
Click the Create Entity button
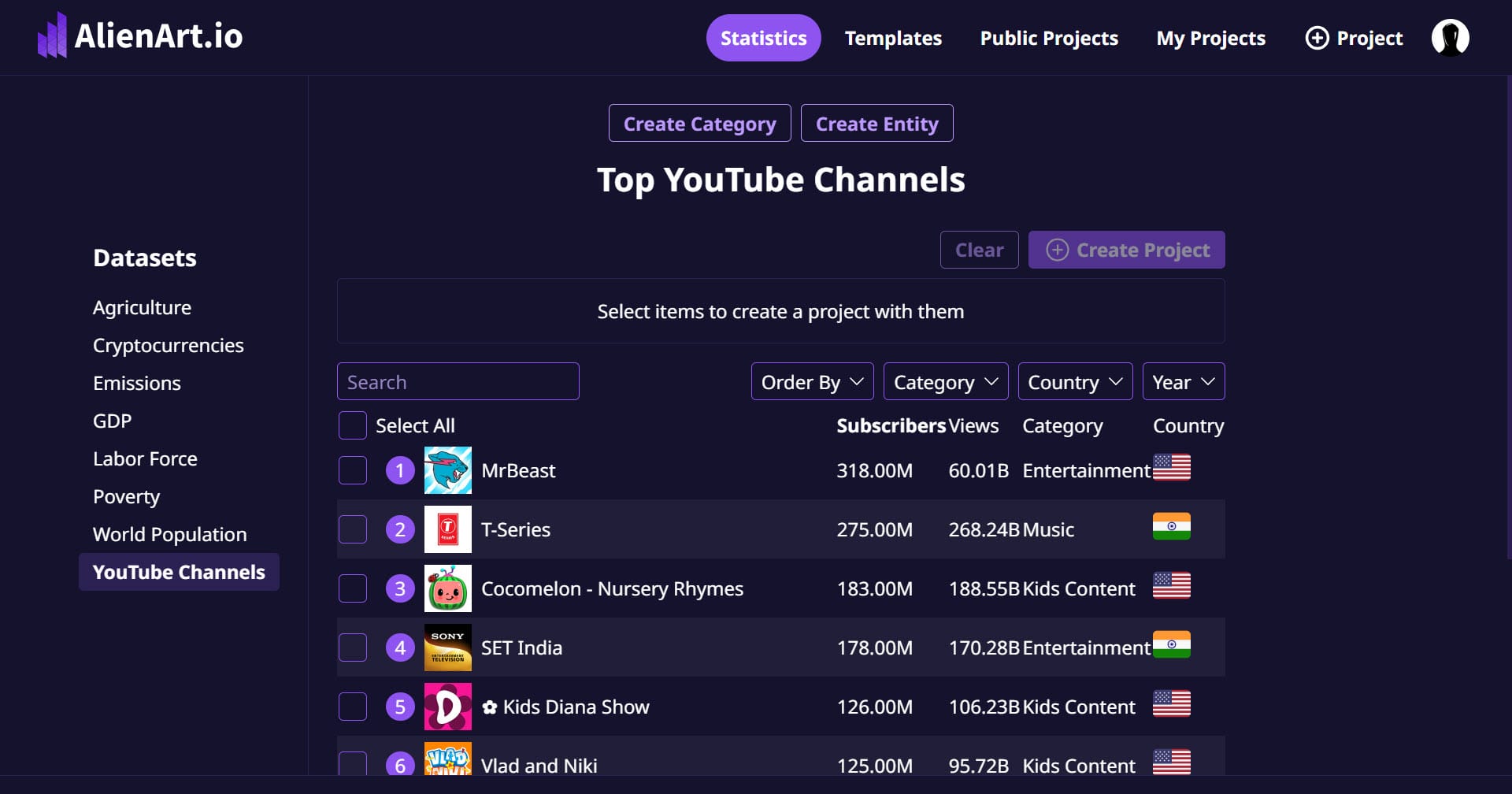point(876,123)
